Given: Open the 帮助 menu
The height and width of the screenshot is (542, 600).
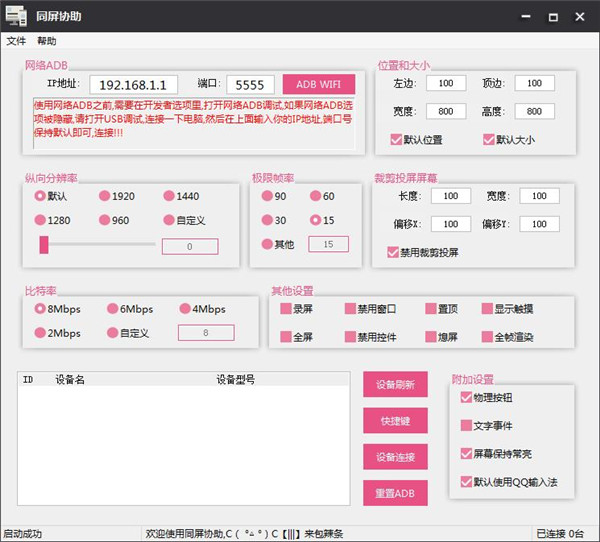Looking at the screenshot, I should (47, 41).
